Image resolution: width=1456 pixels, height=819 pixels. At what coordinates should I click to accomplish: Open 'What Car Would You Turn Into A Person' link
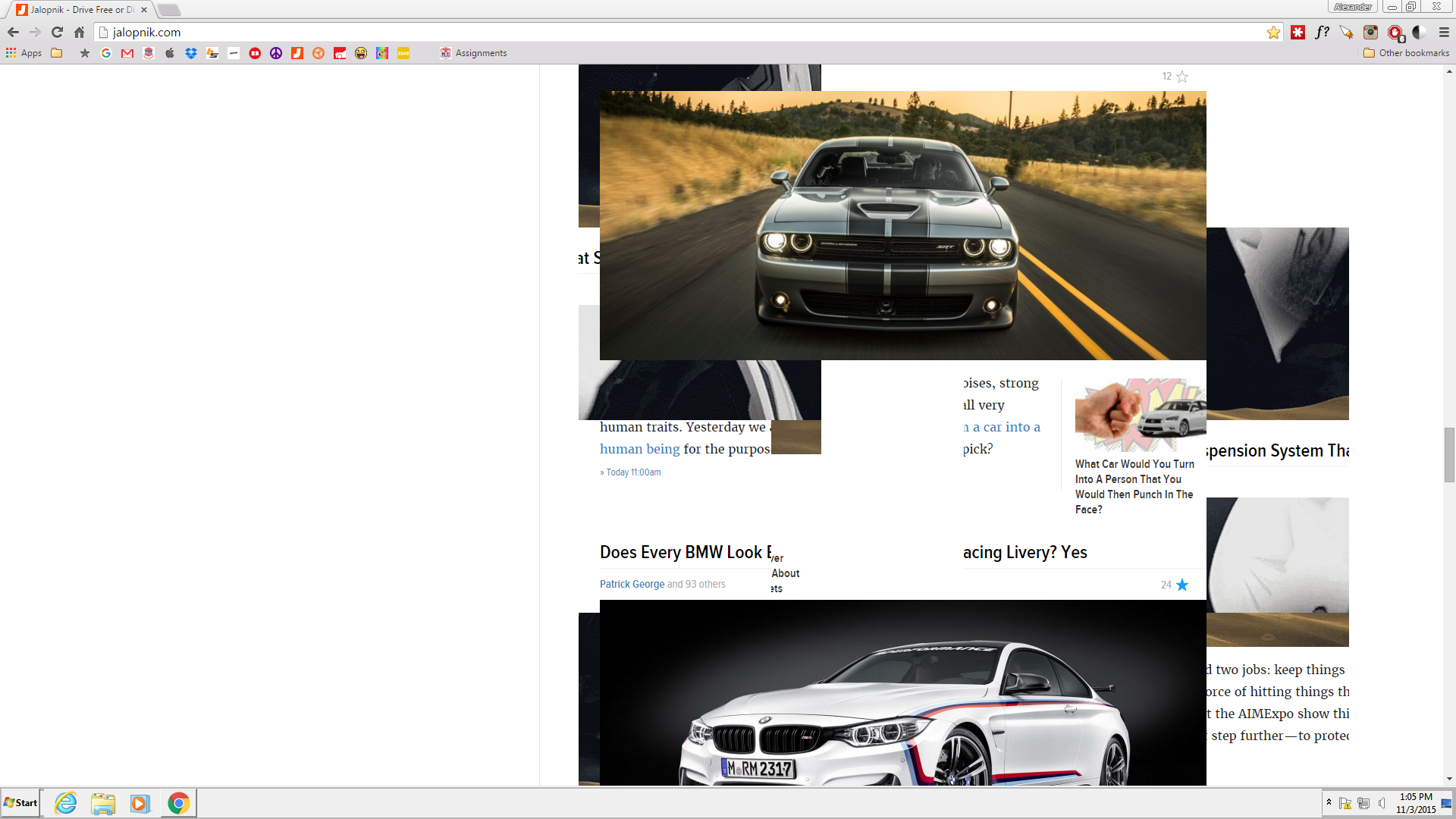point(1134,487)
